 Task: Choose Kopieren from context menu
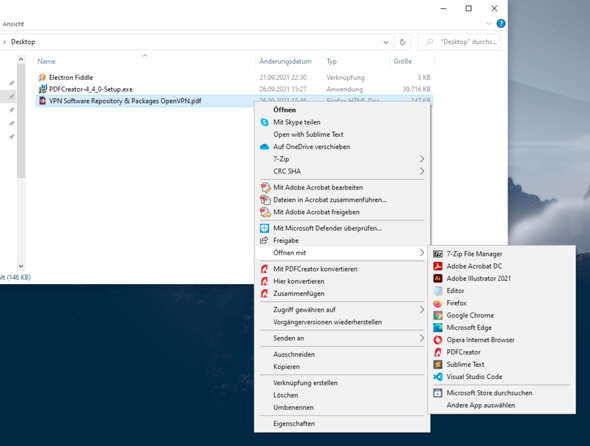coord(286,367)
